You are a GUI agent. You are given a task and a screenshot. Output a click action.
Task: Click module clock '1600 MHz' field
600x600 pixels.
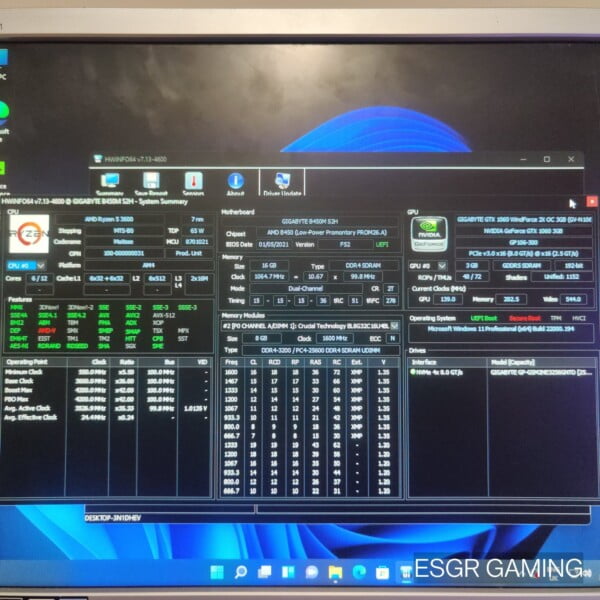coord(334,338)
